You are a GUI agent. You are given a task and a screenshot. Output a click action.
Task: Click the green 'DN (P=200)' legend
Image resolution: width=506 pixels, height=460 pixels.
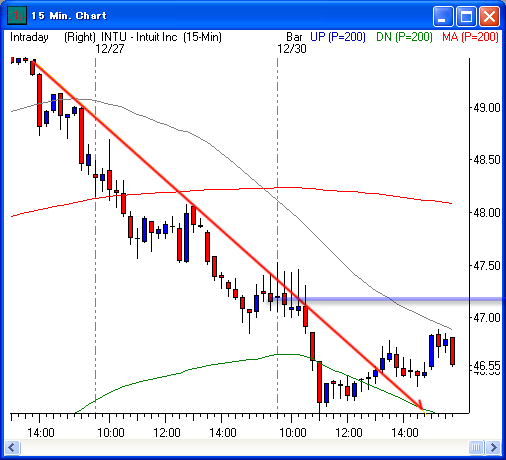tap(404, 37)
